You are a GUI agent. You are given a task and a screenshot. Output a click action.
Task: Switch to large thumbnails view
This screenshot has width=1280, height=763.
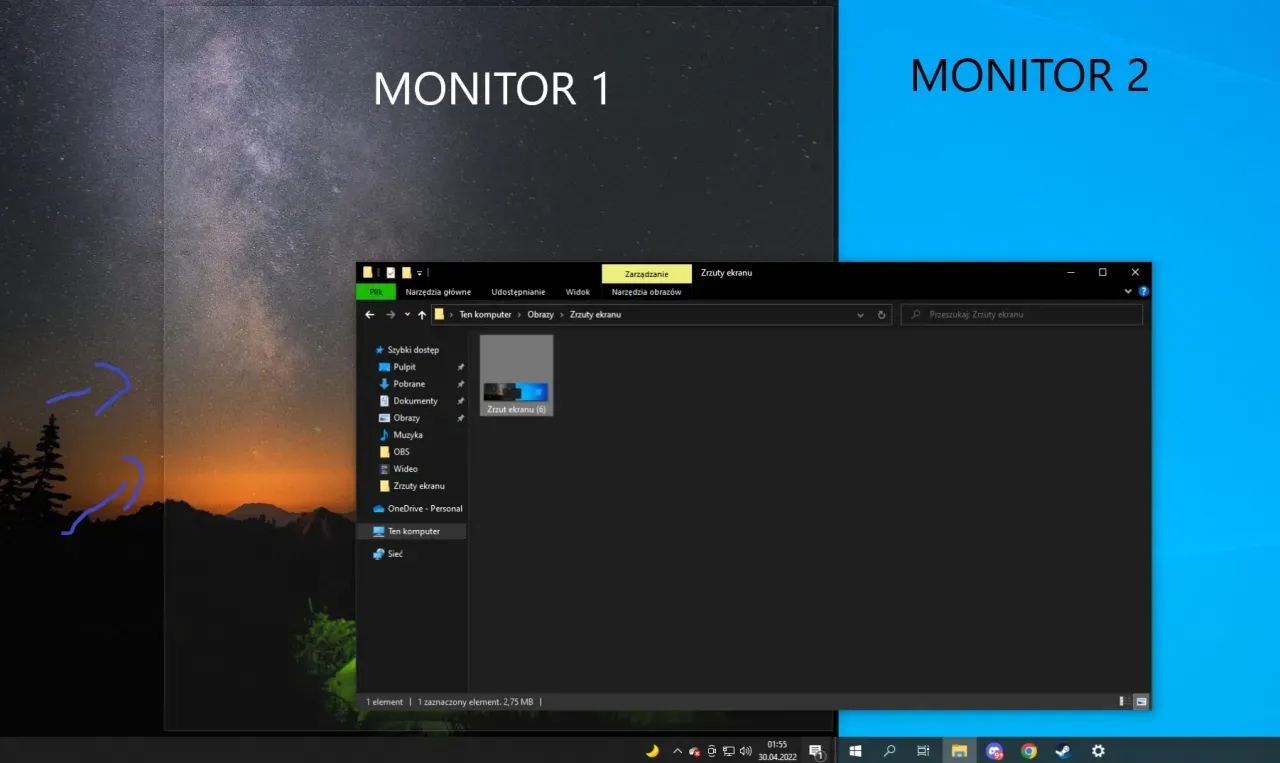point(1141,702)
